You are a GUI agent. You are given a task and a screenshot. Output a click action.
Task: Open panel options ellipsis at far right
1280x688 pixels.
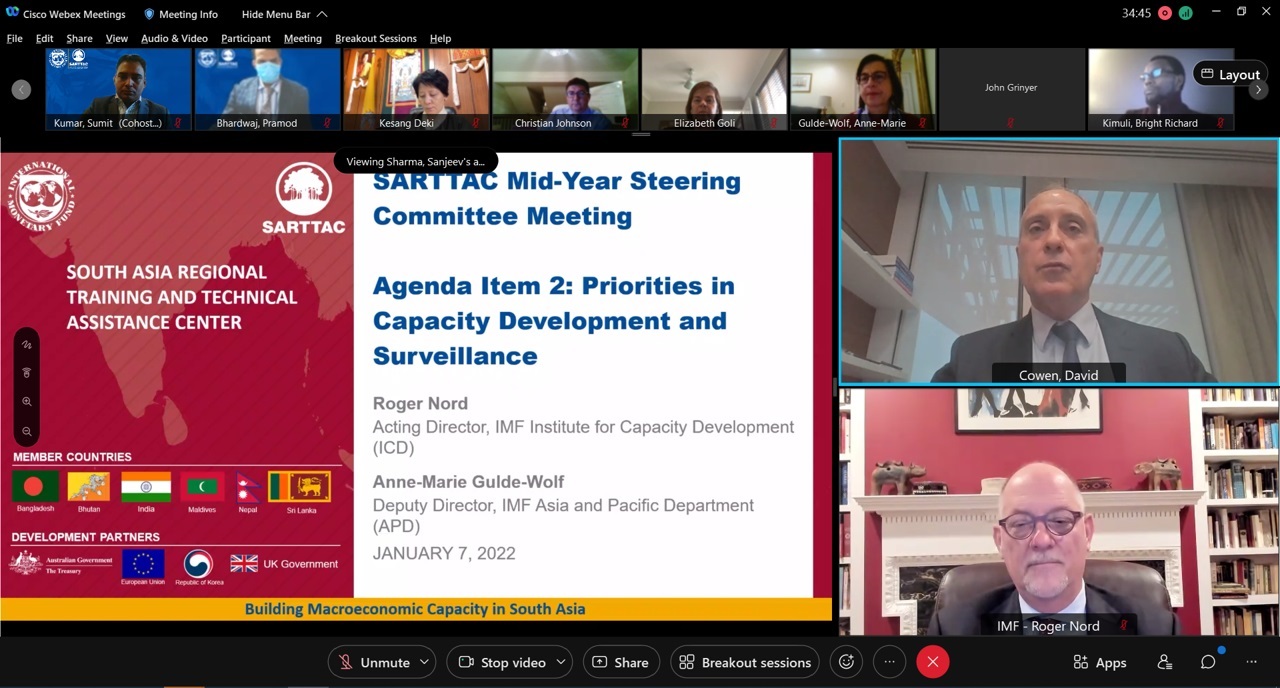pyautogui.click(x=1251, y=662)
